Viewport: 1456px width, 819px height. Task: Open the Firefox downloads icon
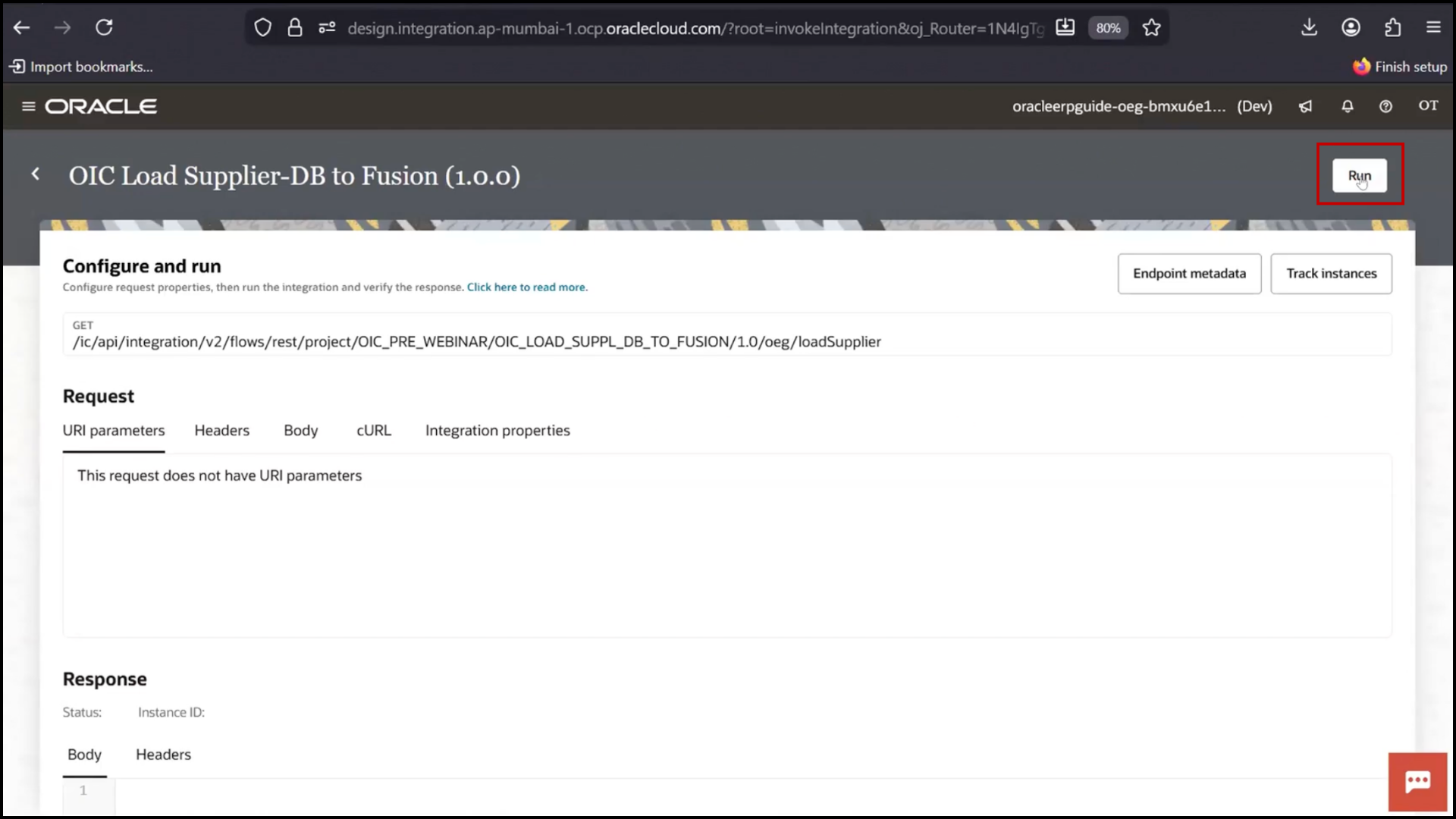1310,27
